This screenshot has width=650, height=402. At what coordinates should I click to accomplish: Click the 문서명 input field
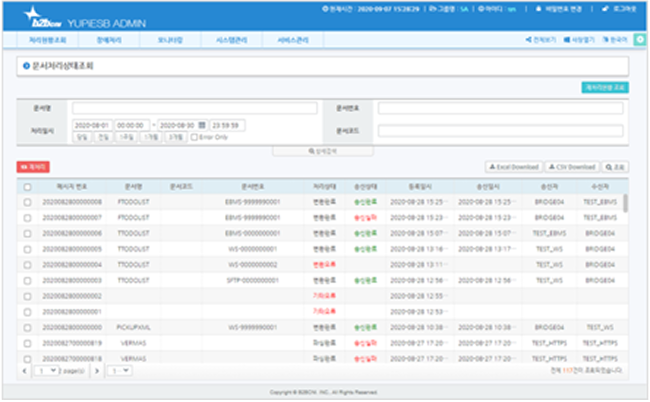pos(195,108)
